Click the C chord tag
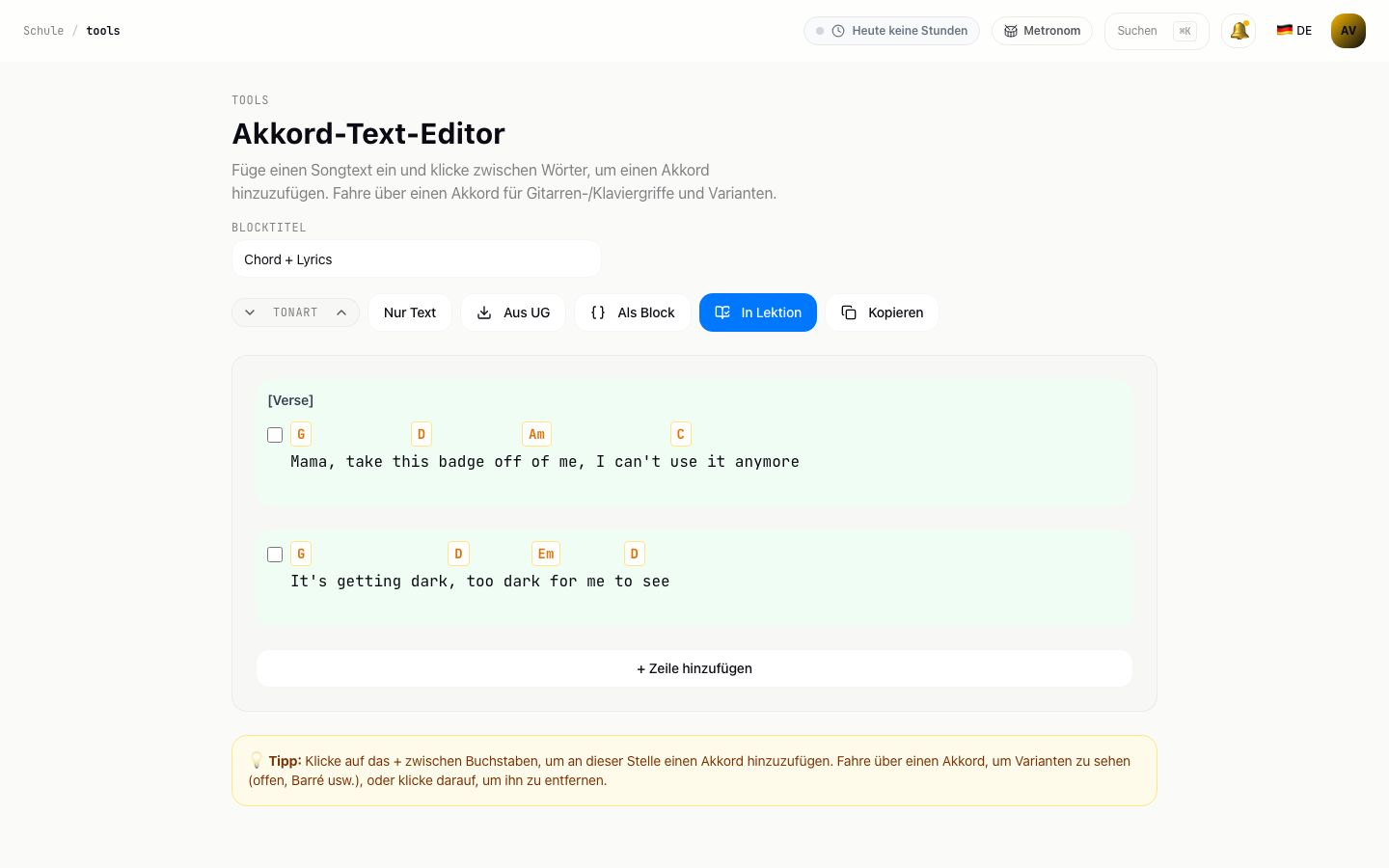Image resolution: width=1389 pixels, height=868 pixels. (681, 435)
